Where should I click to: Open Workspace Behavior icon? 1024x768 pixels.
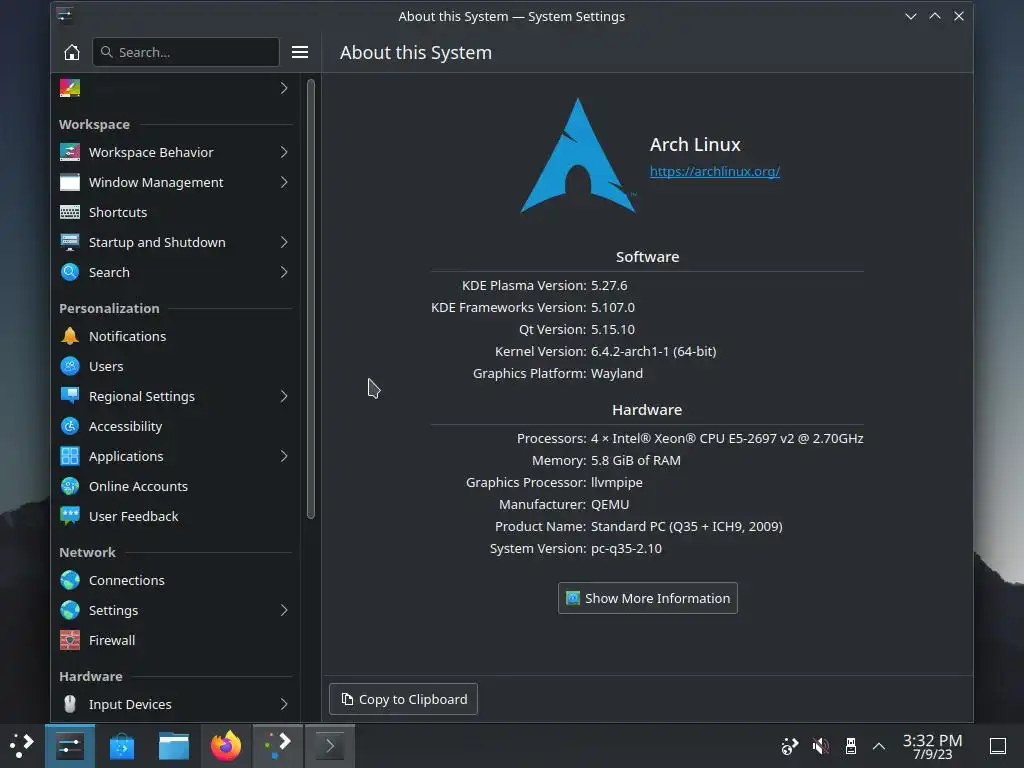(70, 152)
